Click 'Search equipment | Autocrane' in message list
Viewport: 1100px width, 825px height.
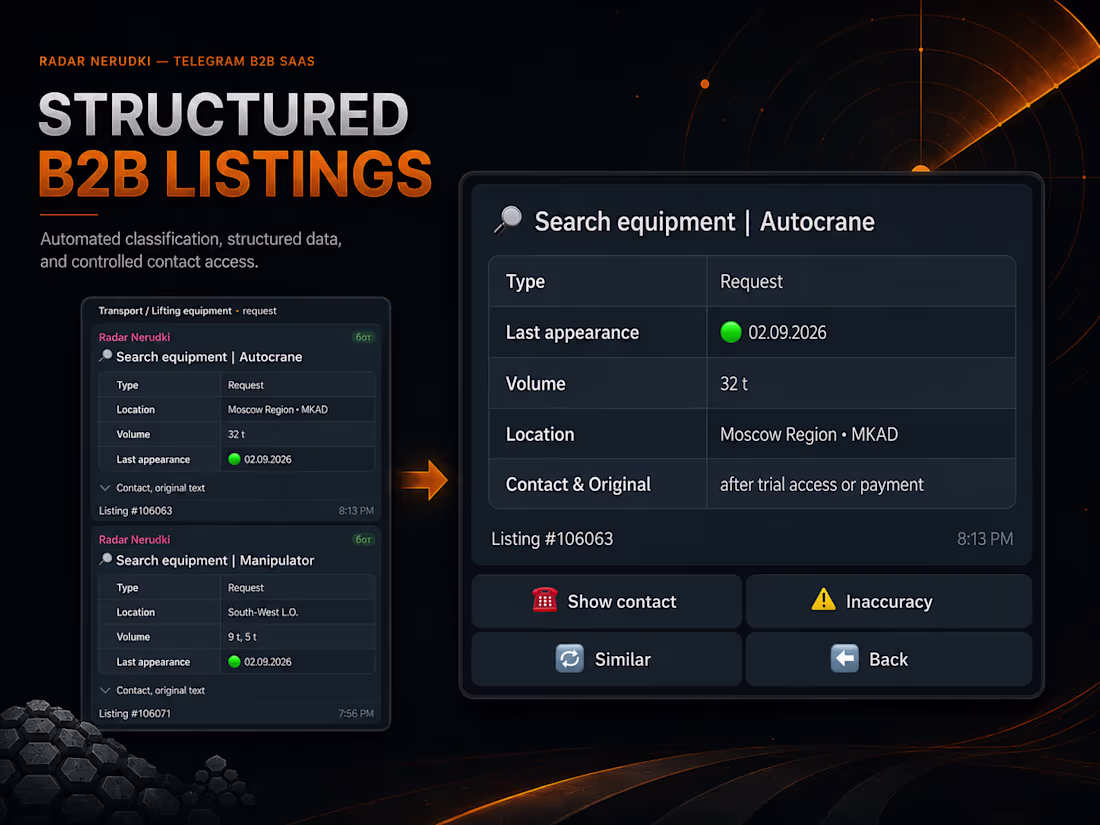click(209, 356)
